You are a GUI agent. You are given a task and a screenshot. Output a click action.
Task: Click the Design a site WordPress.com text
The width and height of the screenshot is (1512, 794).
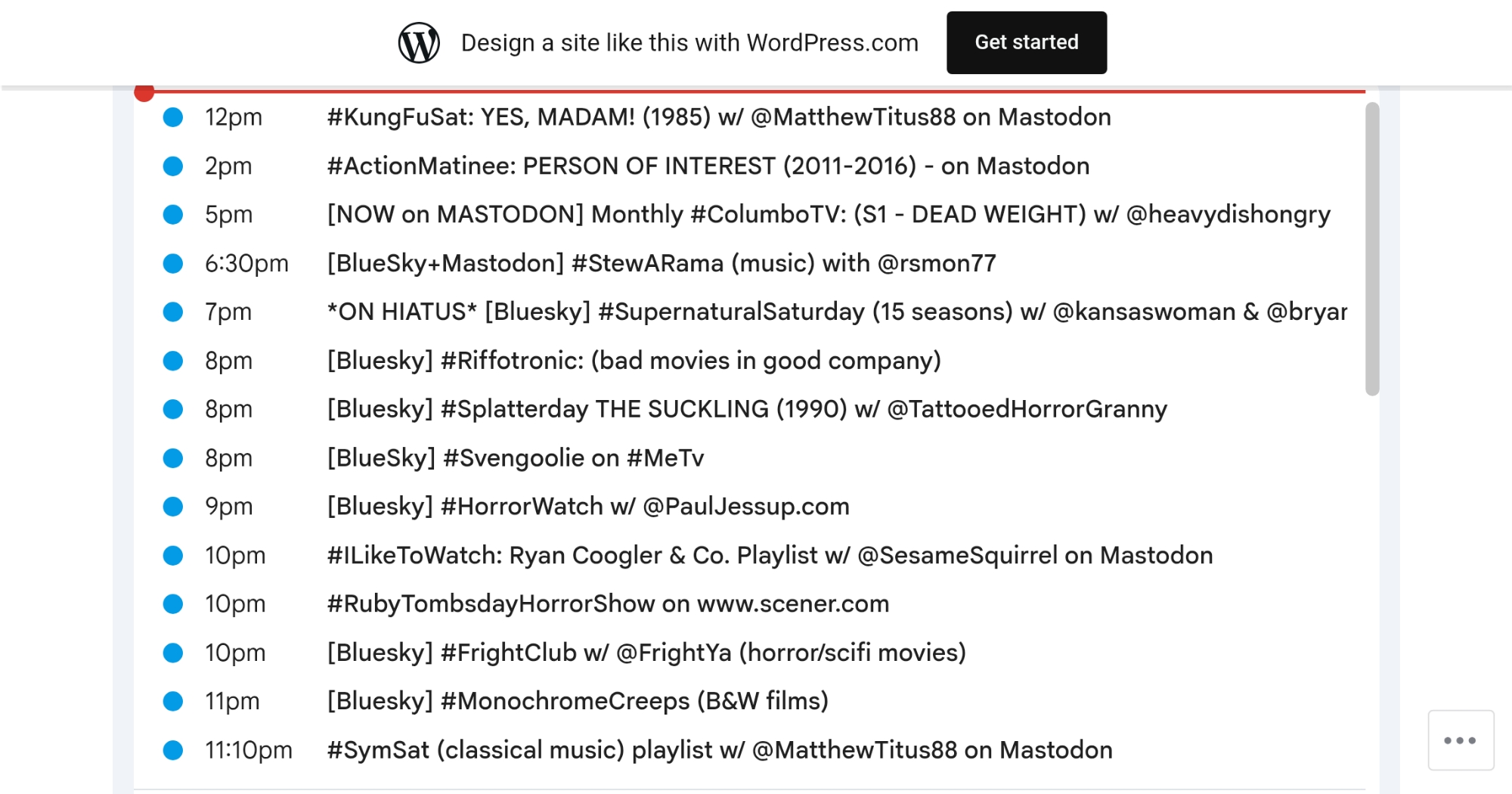[689, 43]
